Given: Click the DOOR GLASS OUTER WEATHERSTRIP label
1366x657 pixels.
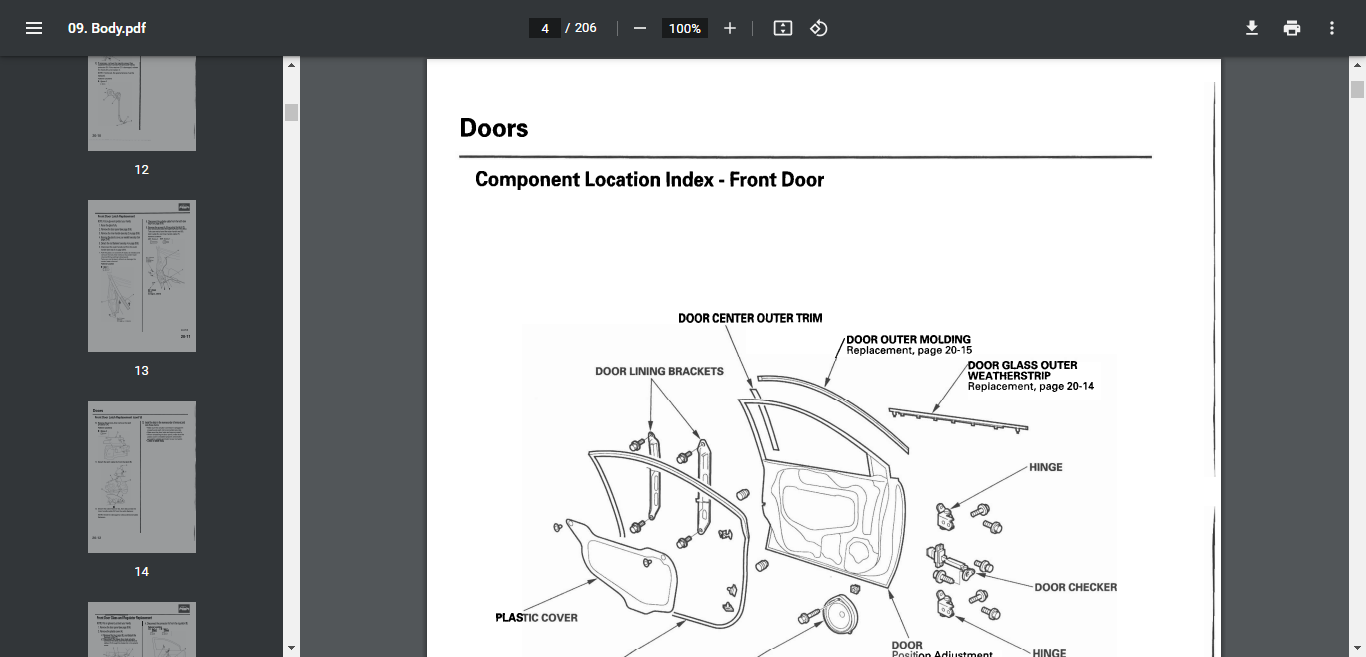Looking at the screenshot, I should click(x=1022, y=371).
